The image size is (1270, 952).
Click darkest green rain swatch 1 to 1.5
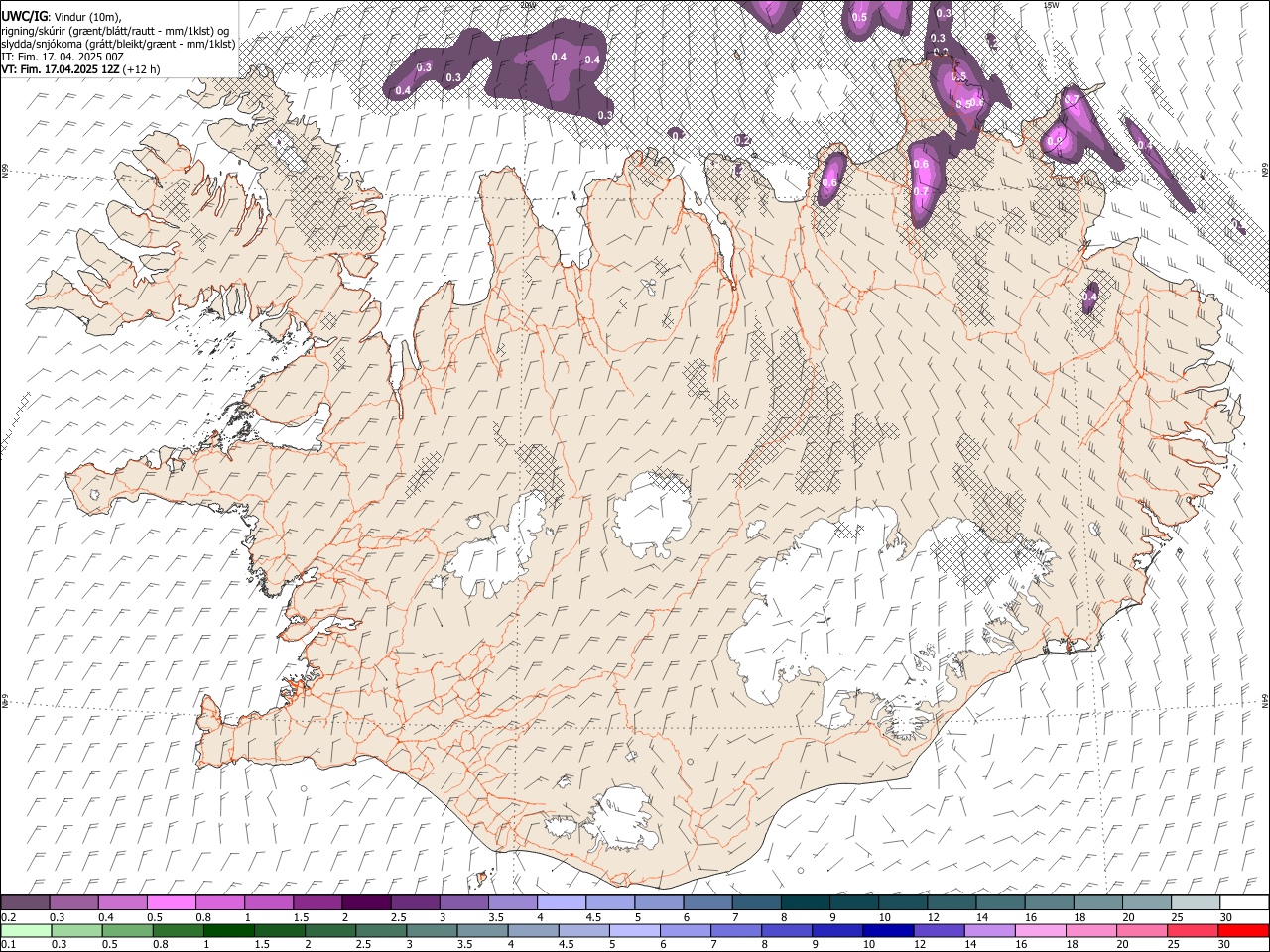coord(229,930)
